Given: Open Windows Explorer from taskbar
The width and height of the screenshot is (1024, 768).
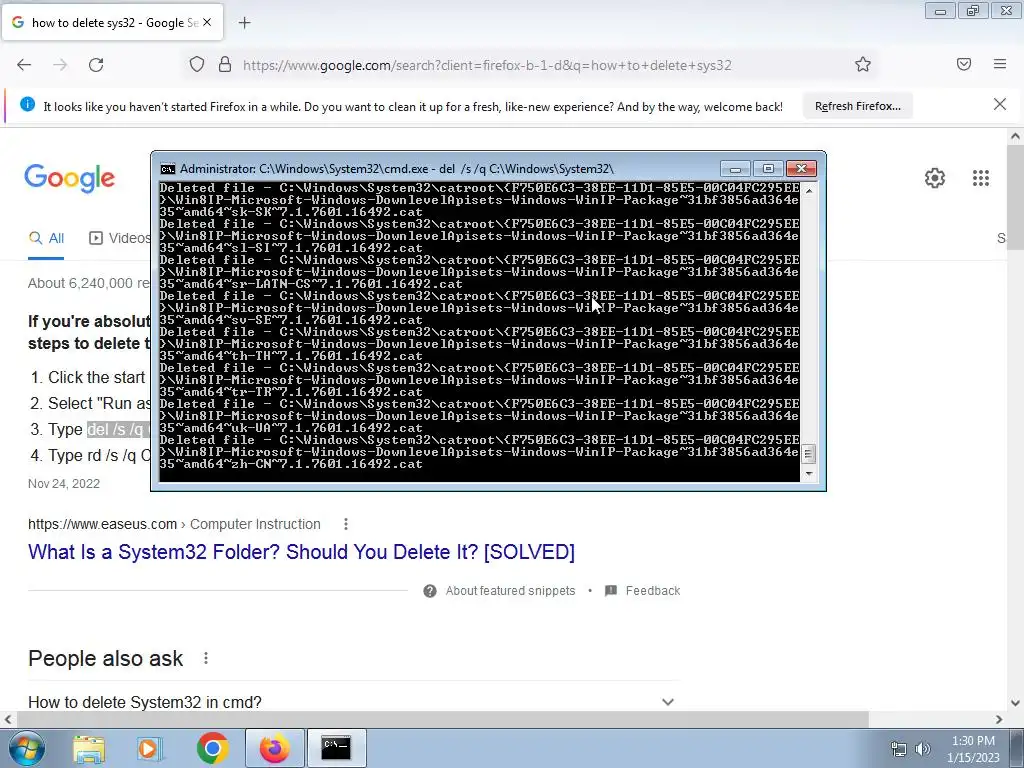Looking at the screenshot, I should 89,749.
